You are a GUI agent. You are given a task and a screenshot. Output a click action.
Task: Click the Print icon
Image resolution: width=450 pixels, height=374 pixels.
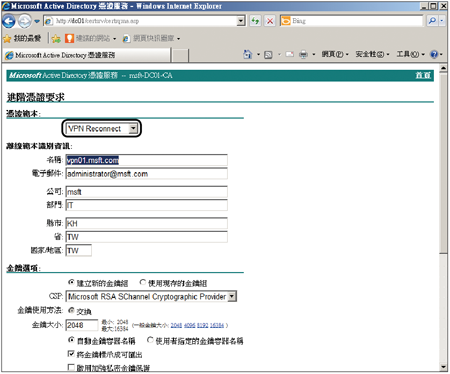click(x=303, y=54)
